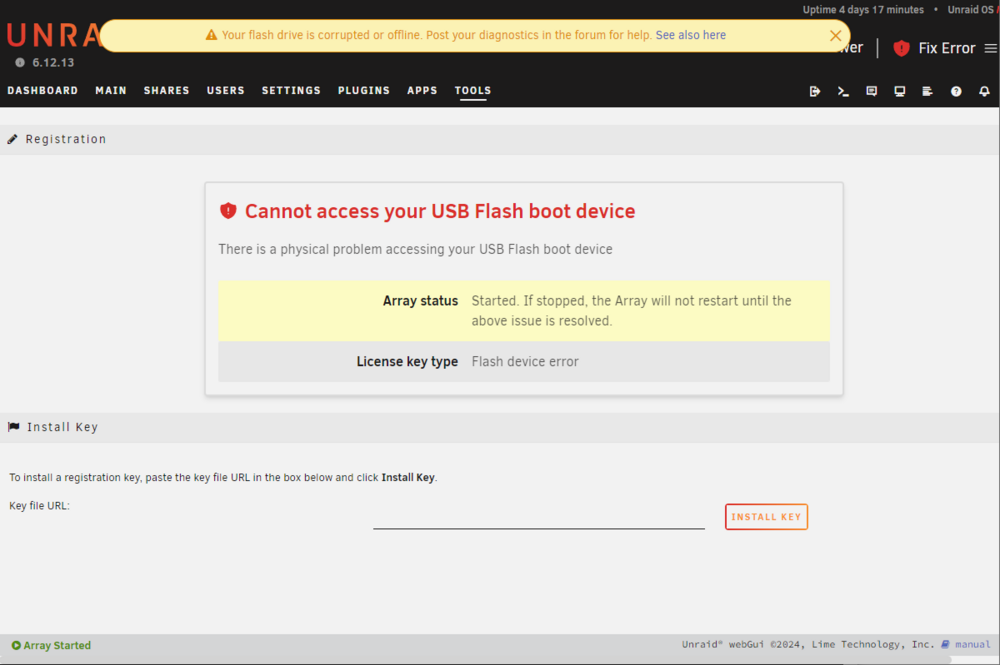Open the system log icon
The width and height of the screenshot is (1000, 665).
coord(927,91)
